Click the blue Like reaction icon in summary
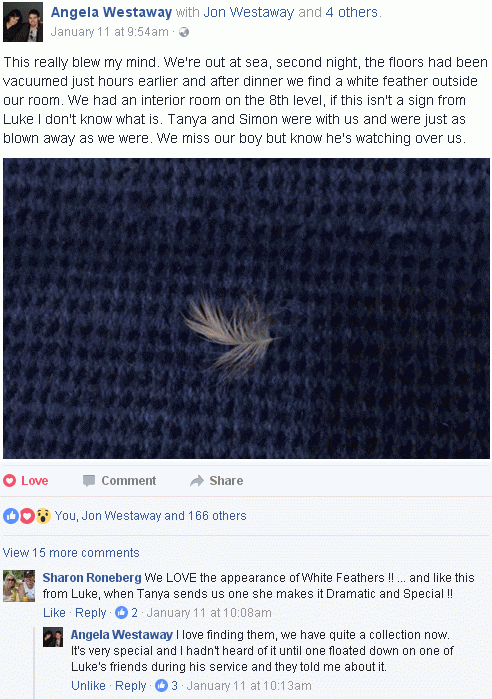The image size is (492, 699). point(11,516)
